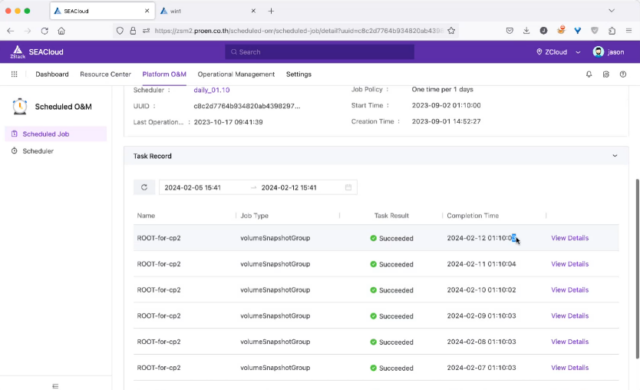This screenshot has height=390, width=640.
Task: Open the calendar icon in date range
Action: tap(348, 187)
